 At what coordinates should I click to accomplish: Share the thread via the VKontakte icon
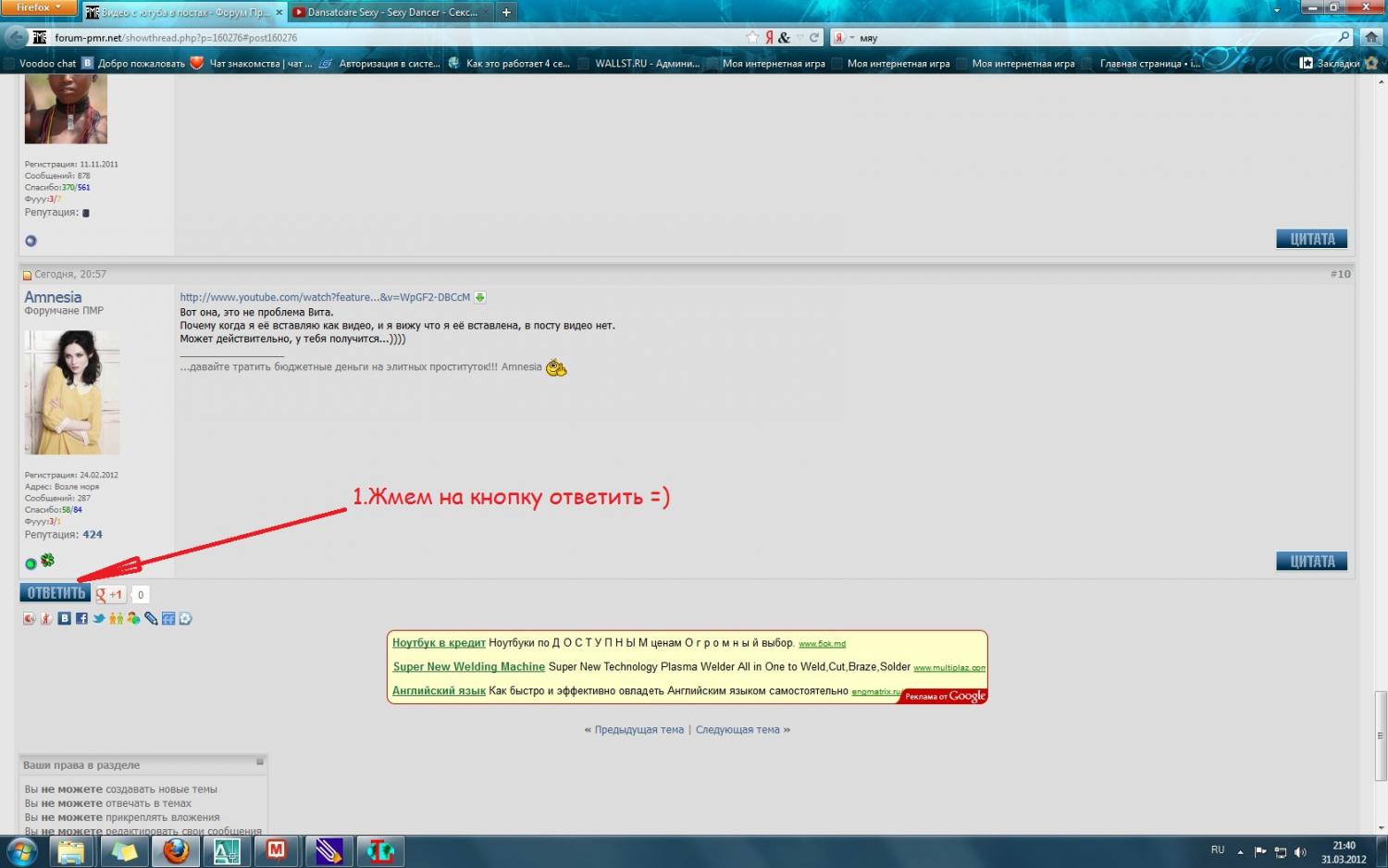coord(64,618)
